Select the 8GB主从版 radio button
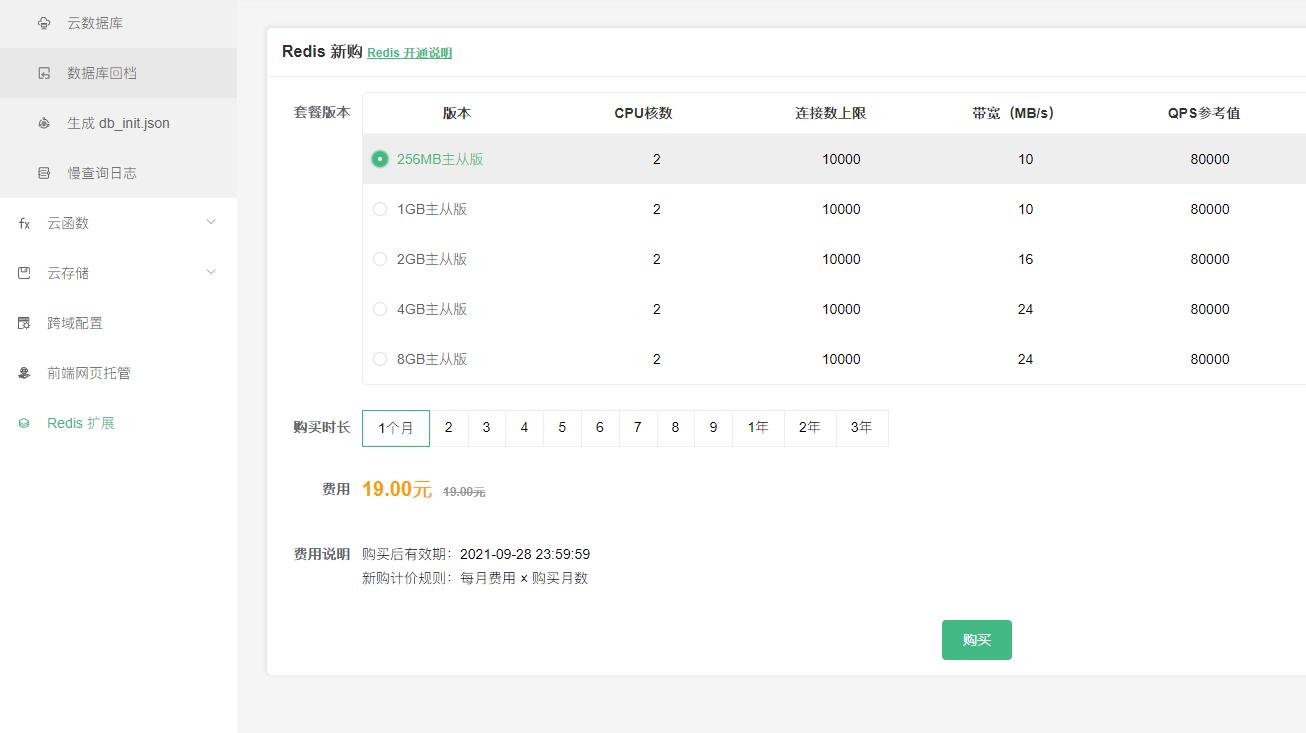This screenshot has height=733, width=1306. point(380,359)
